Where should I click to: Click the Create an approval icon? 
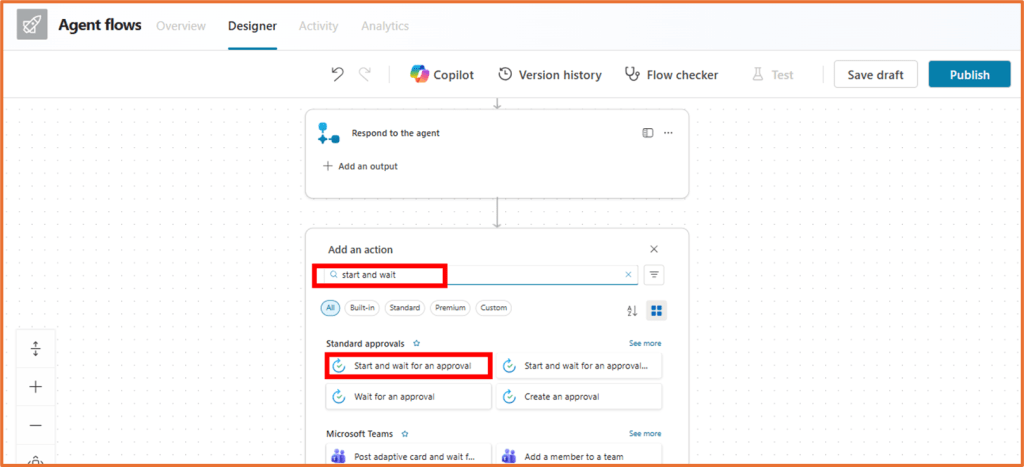[509, 396]
